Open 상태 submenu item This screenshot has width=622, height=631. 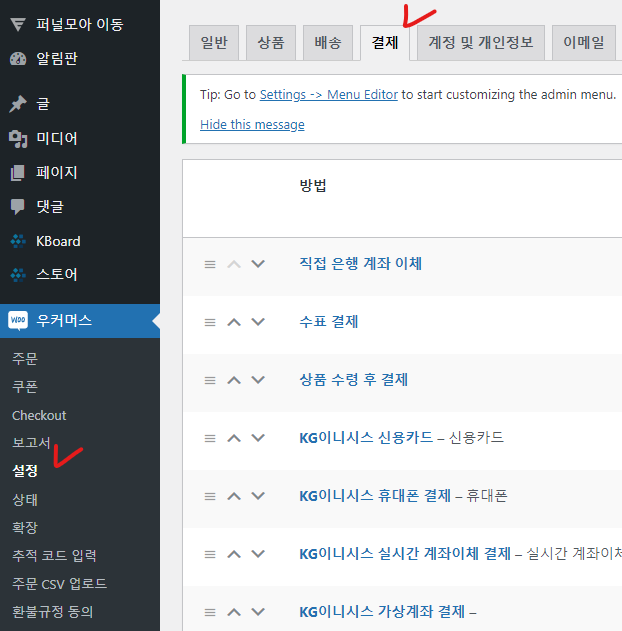(25, 499)
